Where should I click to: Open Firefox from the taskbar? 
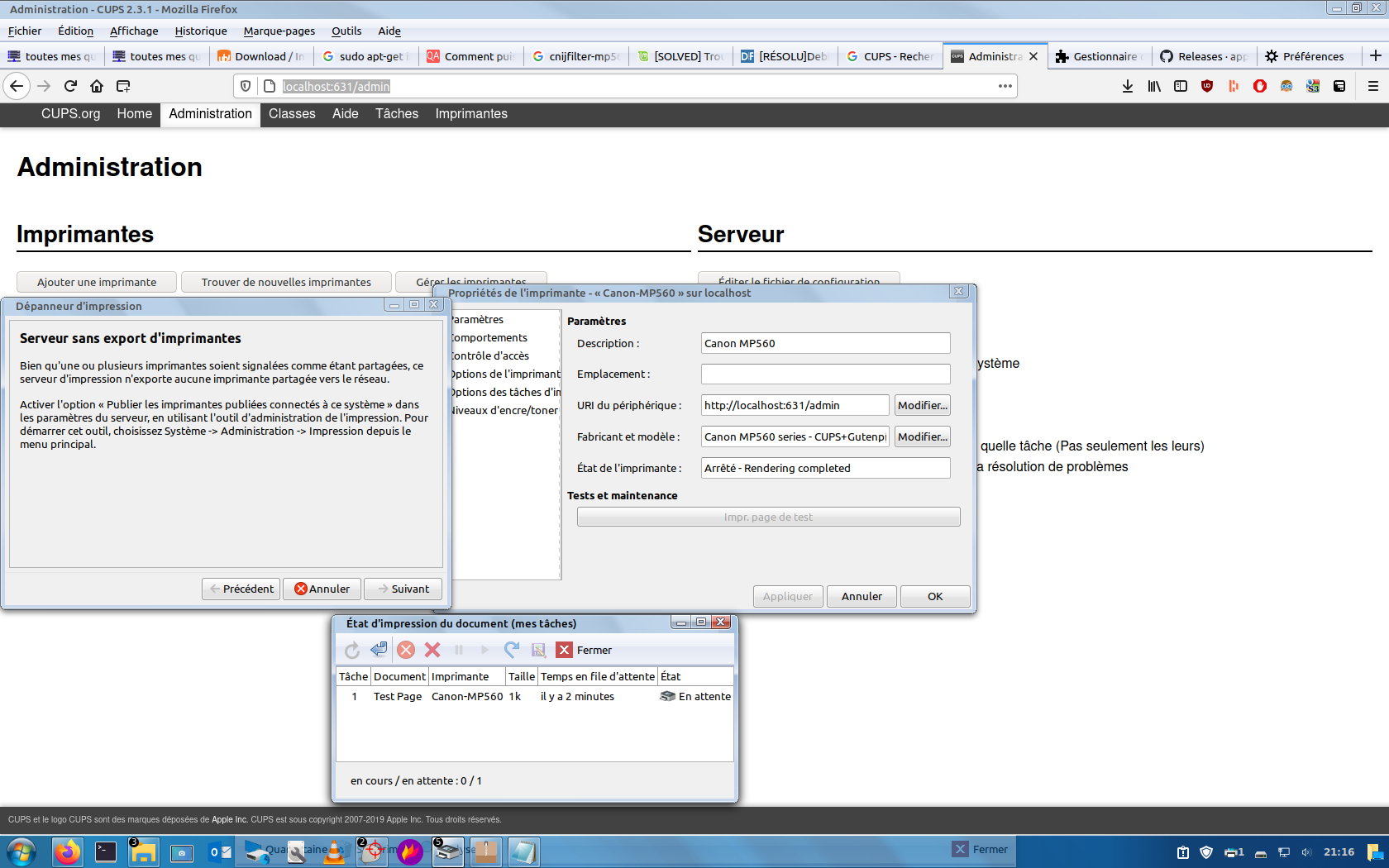[x=68, y=851]
